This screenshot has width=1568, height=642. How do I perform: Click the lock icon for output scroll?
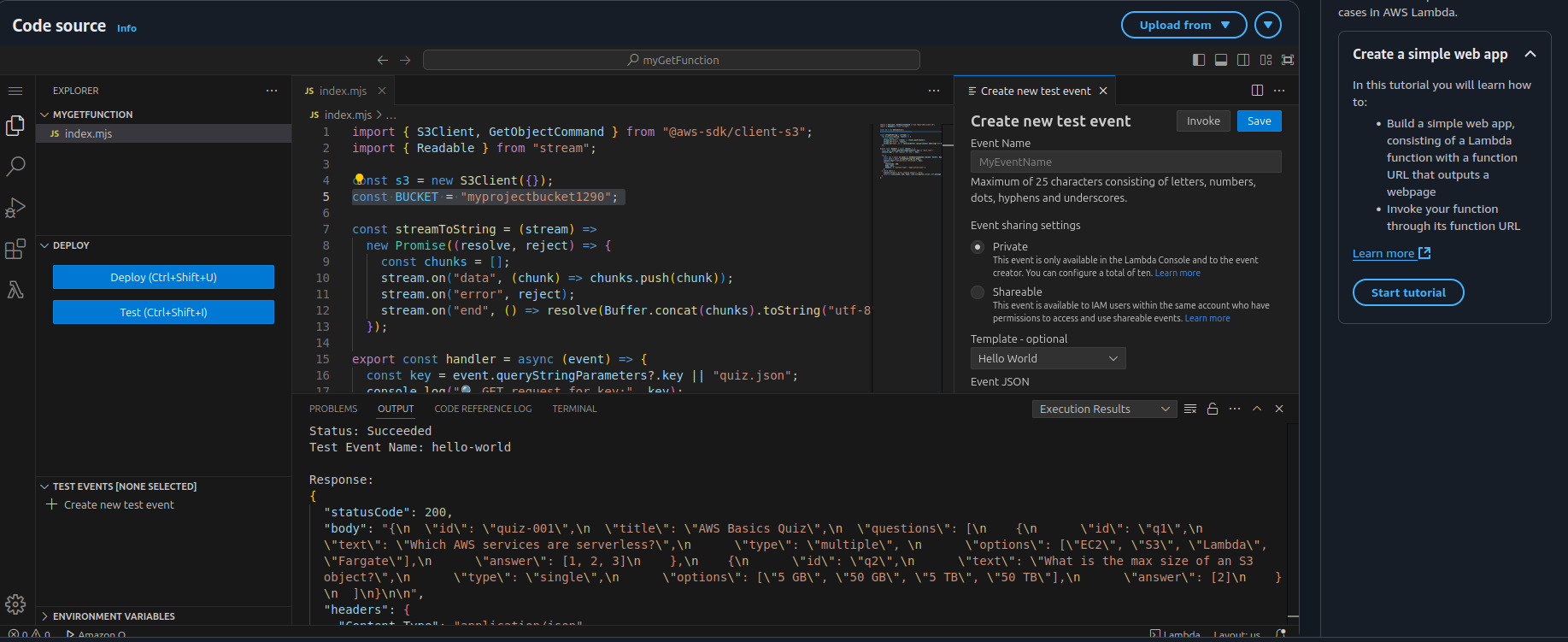[x=1212, y=409]
